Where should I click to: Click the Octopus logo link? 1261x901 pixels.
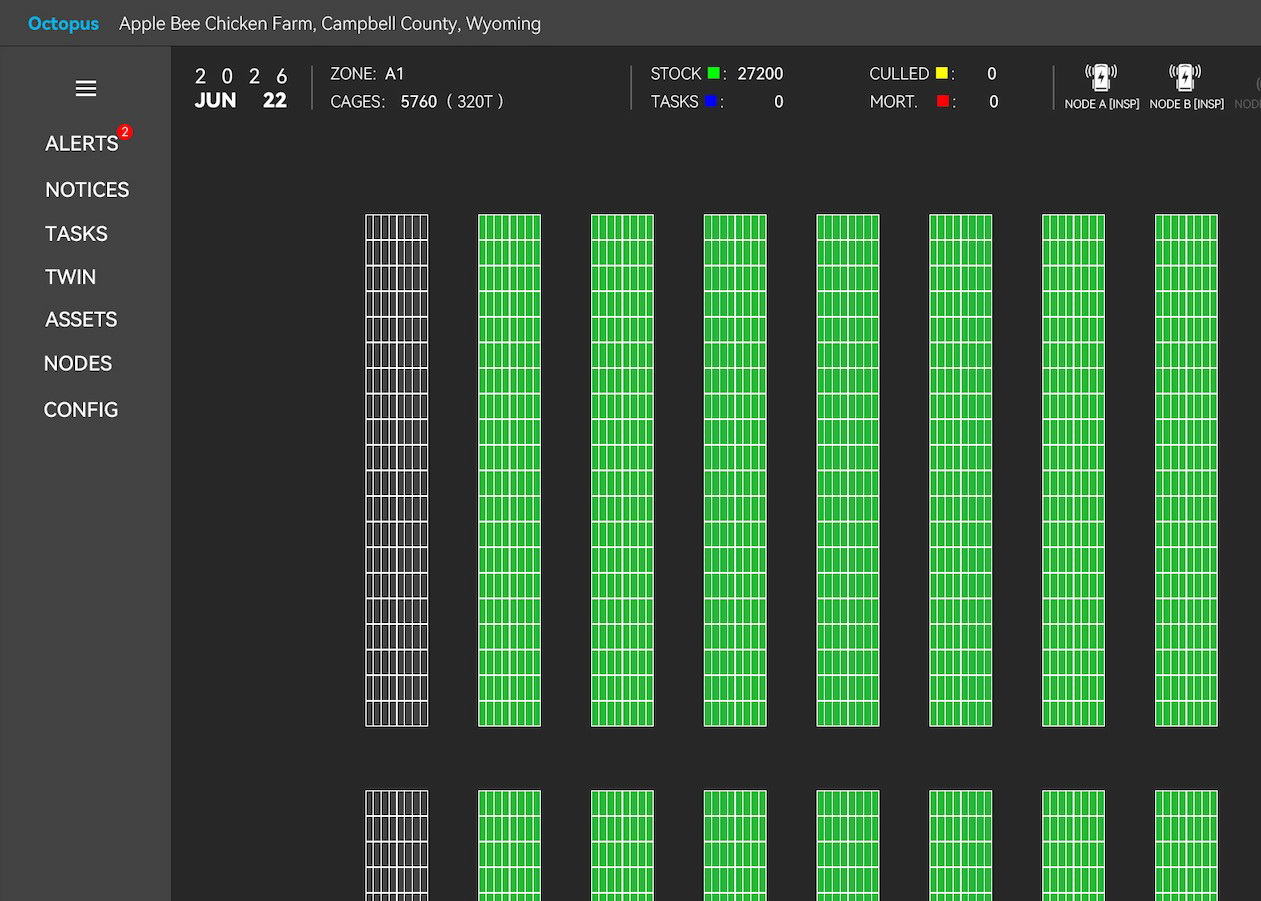click(x=63, y=23)
